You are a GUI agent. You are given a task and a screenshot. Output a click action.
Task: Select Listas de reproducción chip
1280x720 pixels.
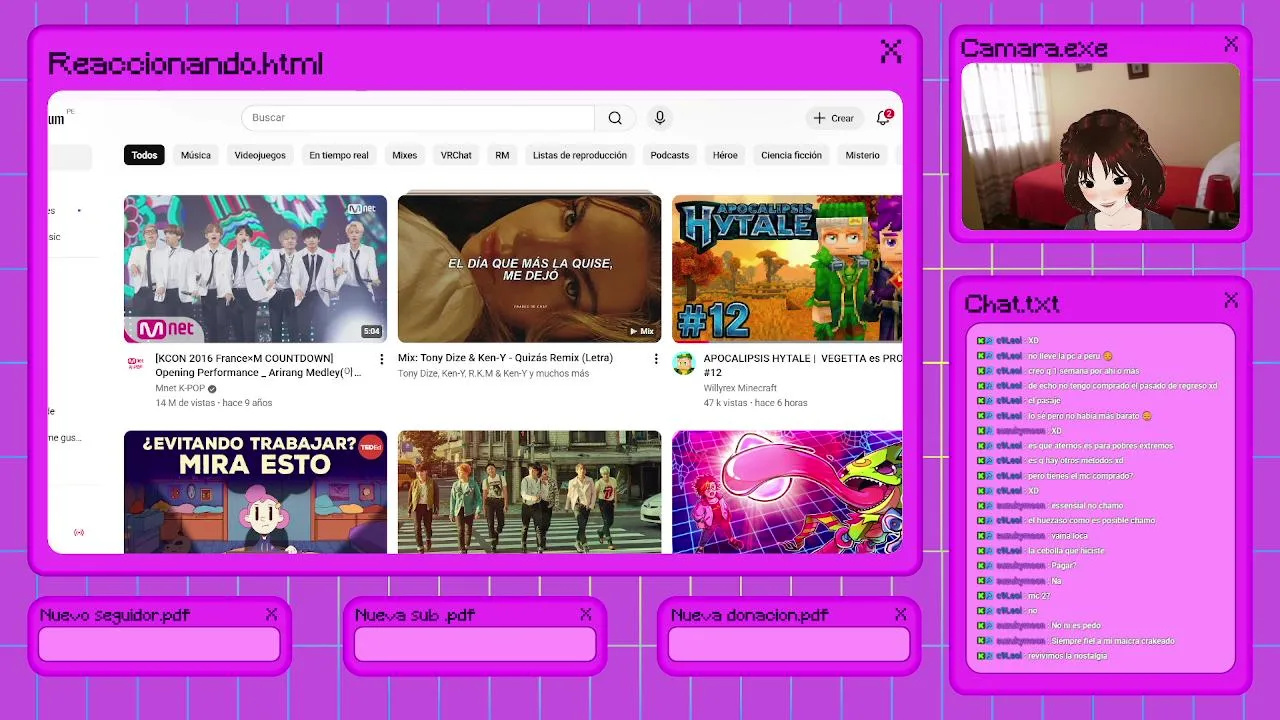[580, 155]
